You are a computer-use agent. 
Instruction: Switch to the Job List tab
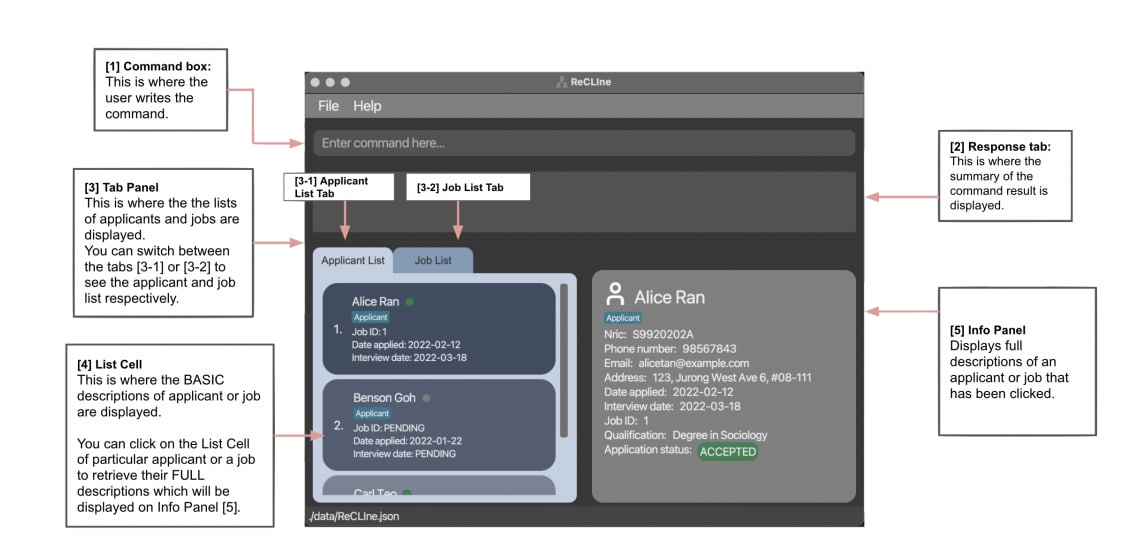pos(433,260)
